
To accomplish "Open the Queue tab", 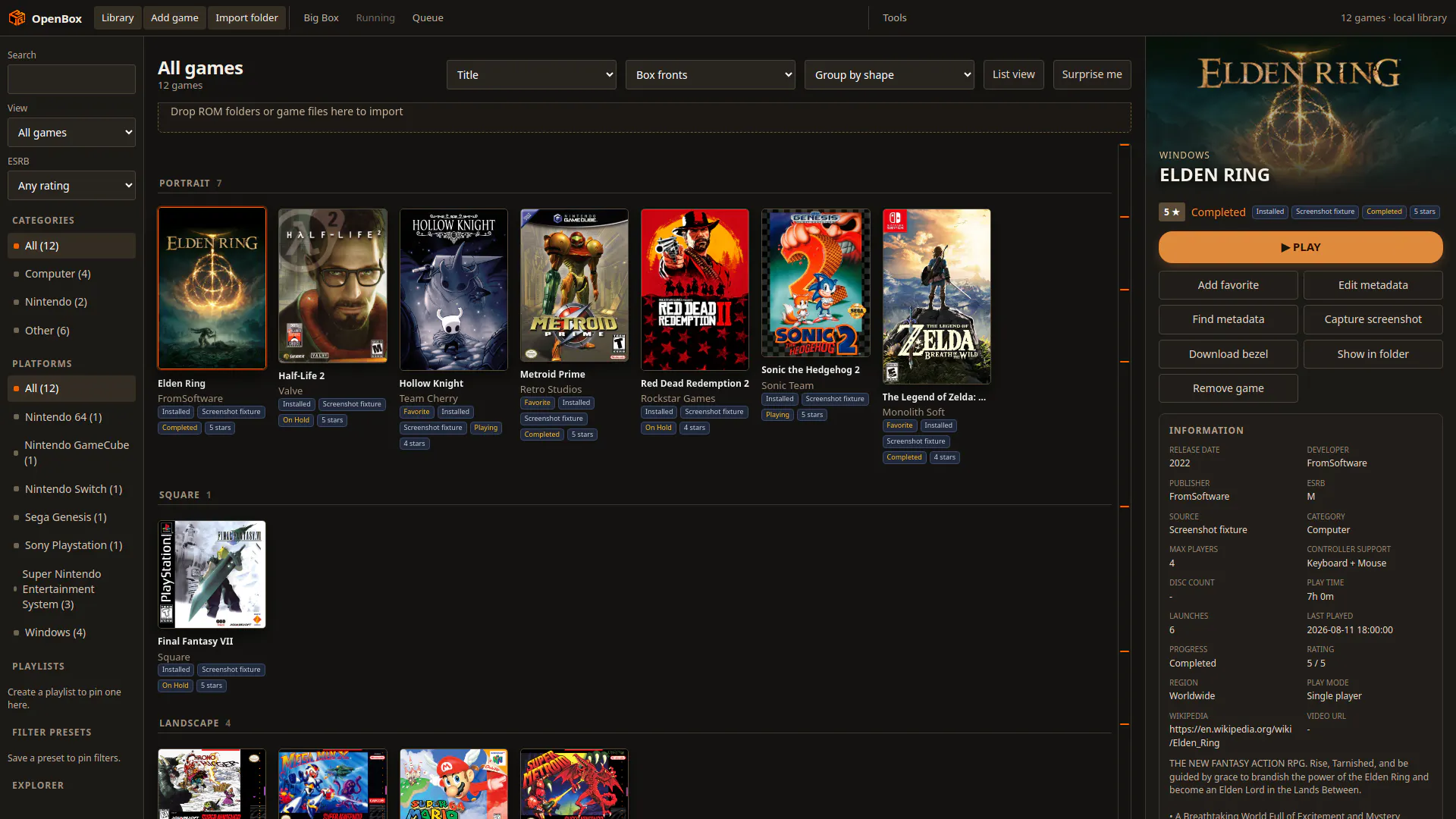I will 428,17.
